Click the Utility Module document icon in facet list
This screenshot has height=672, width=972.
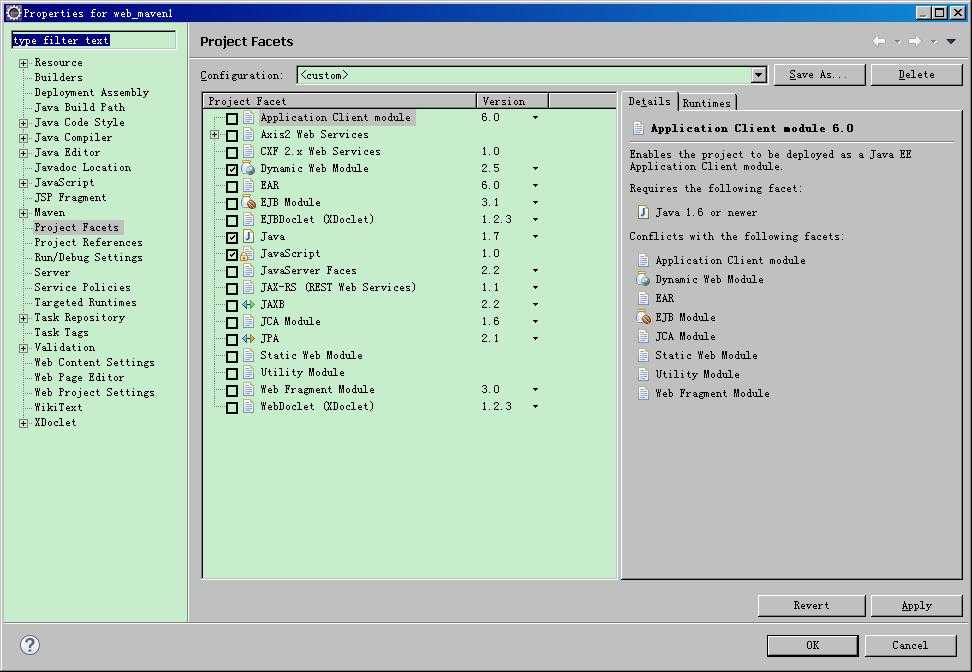point(248,372)
